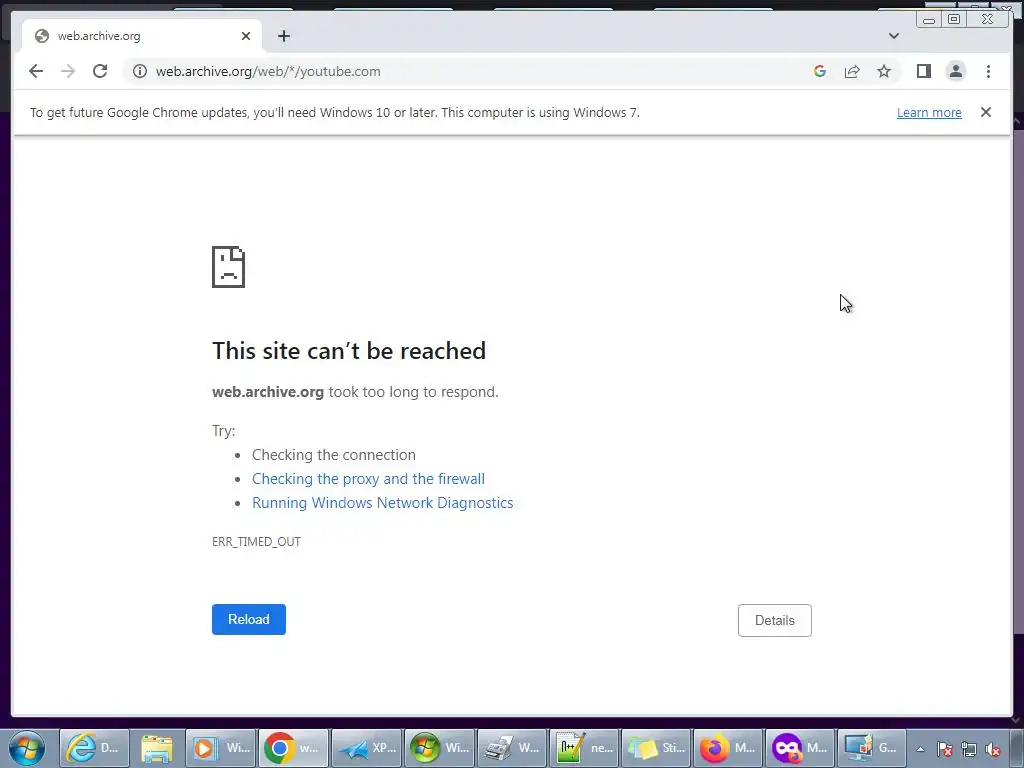Select the web.archive.org tab
This screenshot has height=768, width=1024.
[142, 36]
